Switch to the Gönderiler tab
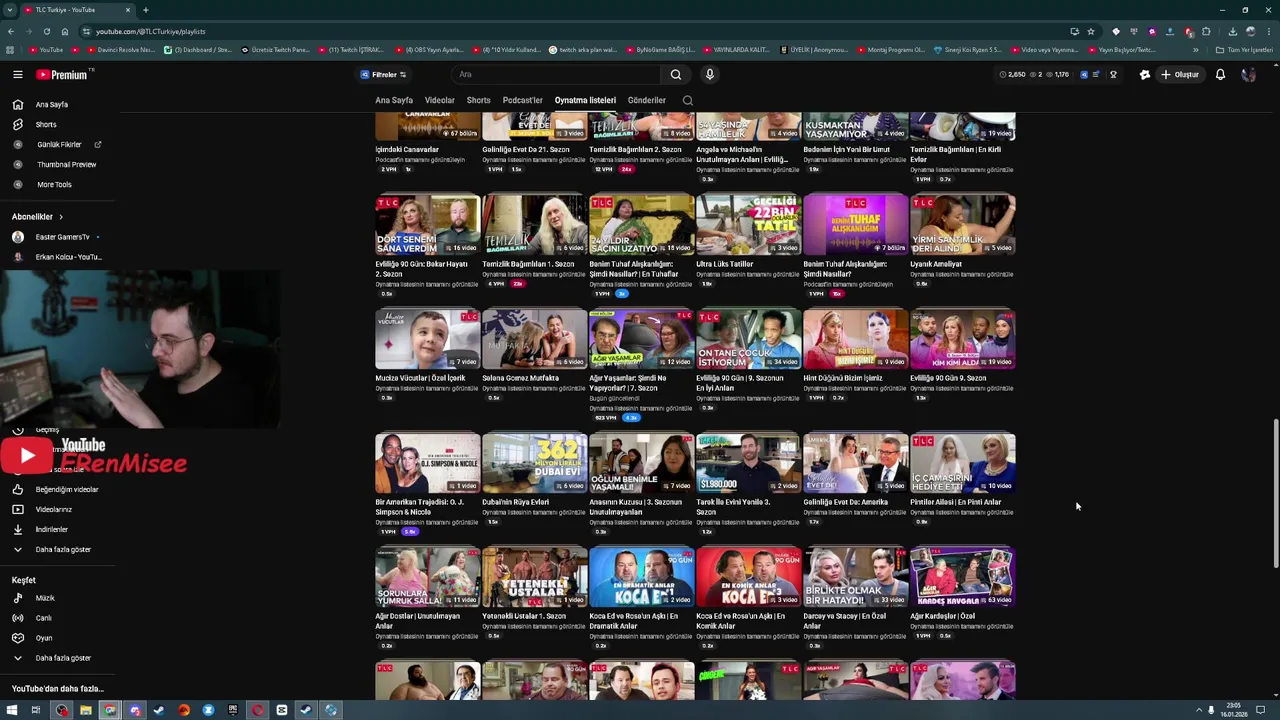 [646, 100]
